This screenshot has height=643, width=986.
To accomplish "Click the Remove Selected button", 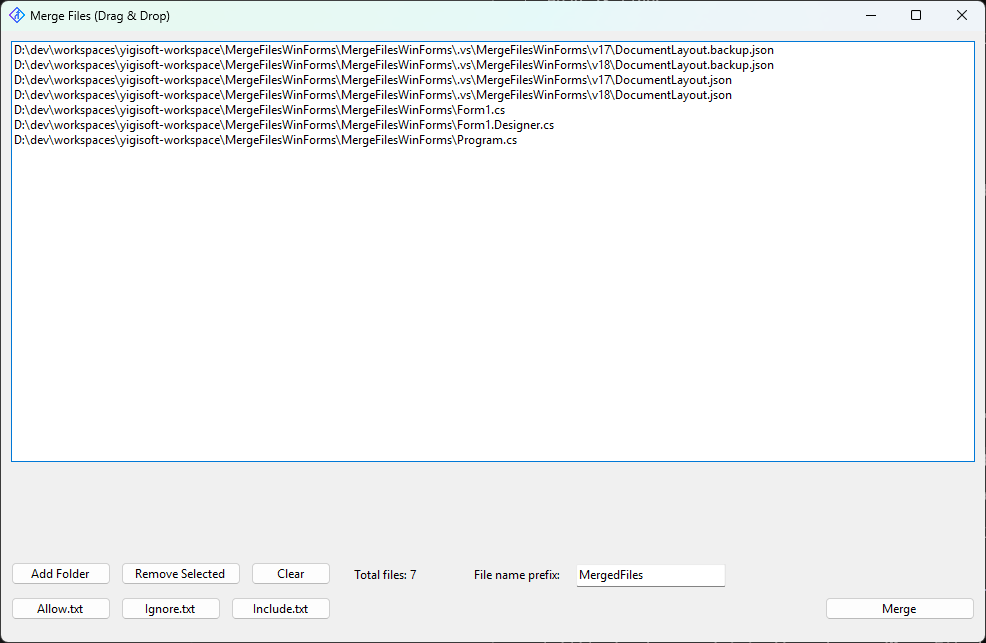I will 180,573.
